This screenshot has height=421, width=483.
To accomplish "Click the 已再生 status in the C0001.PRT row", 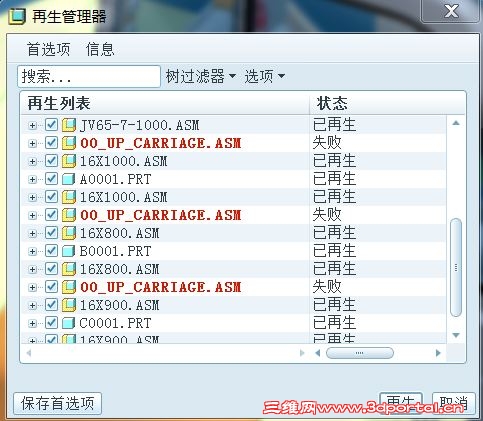I will [x=335, y=323].
